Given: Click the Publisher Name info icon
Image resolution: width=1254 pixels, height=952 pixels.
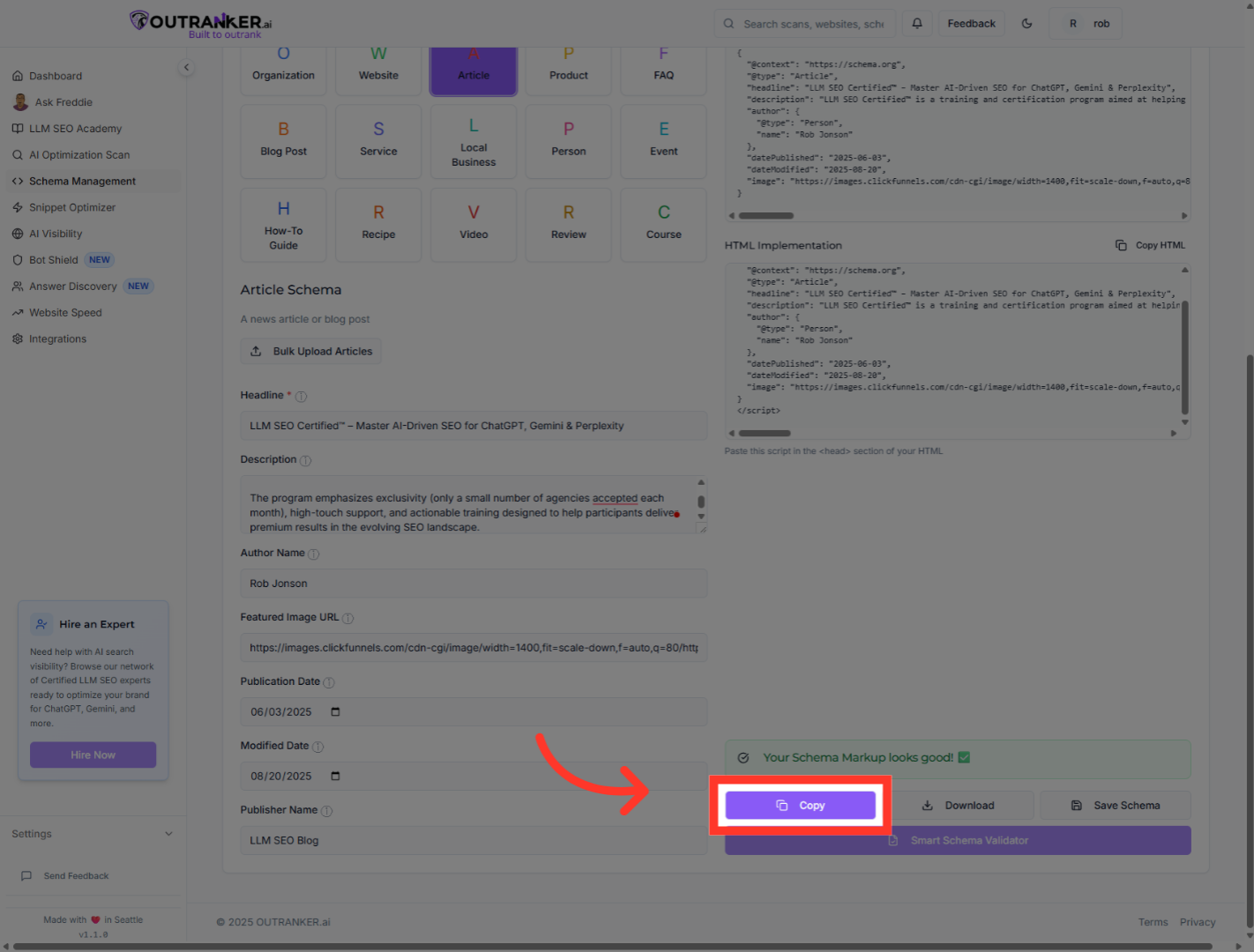Looking at the screenshot, I should tap(326, 811).
